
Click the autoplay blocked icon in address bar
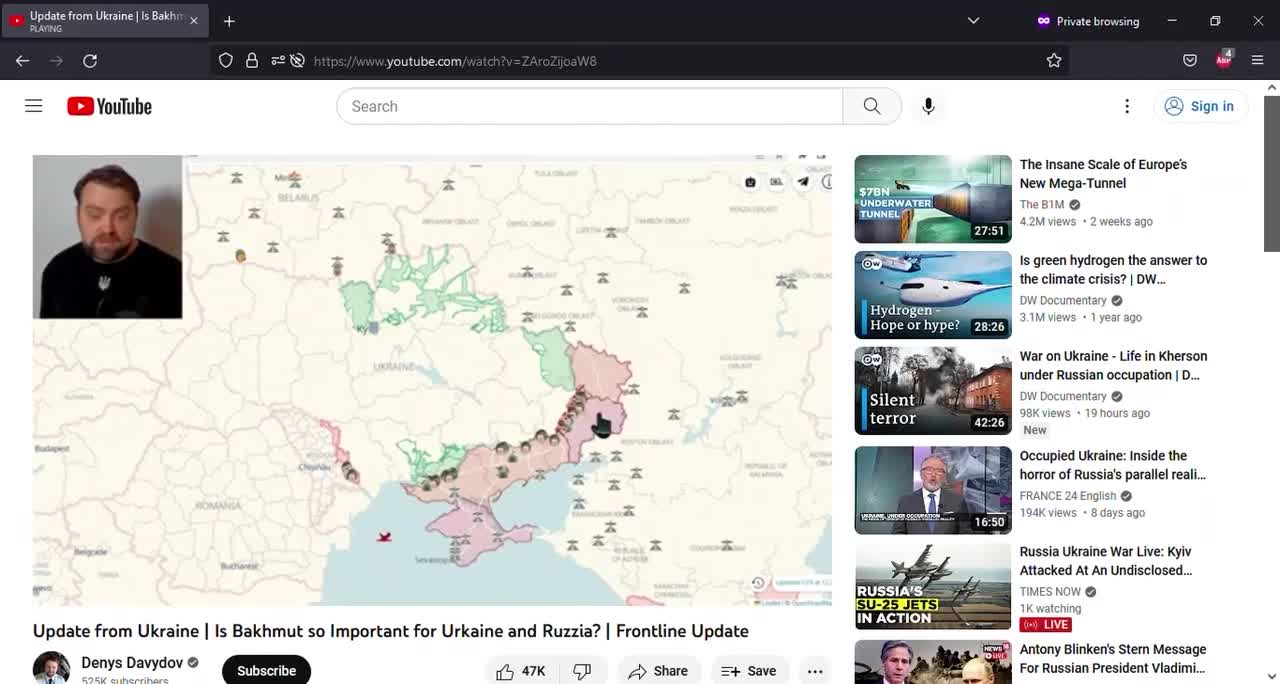point(297,61)
